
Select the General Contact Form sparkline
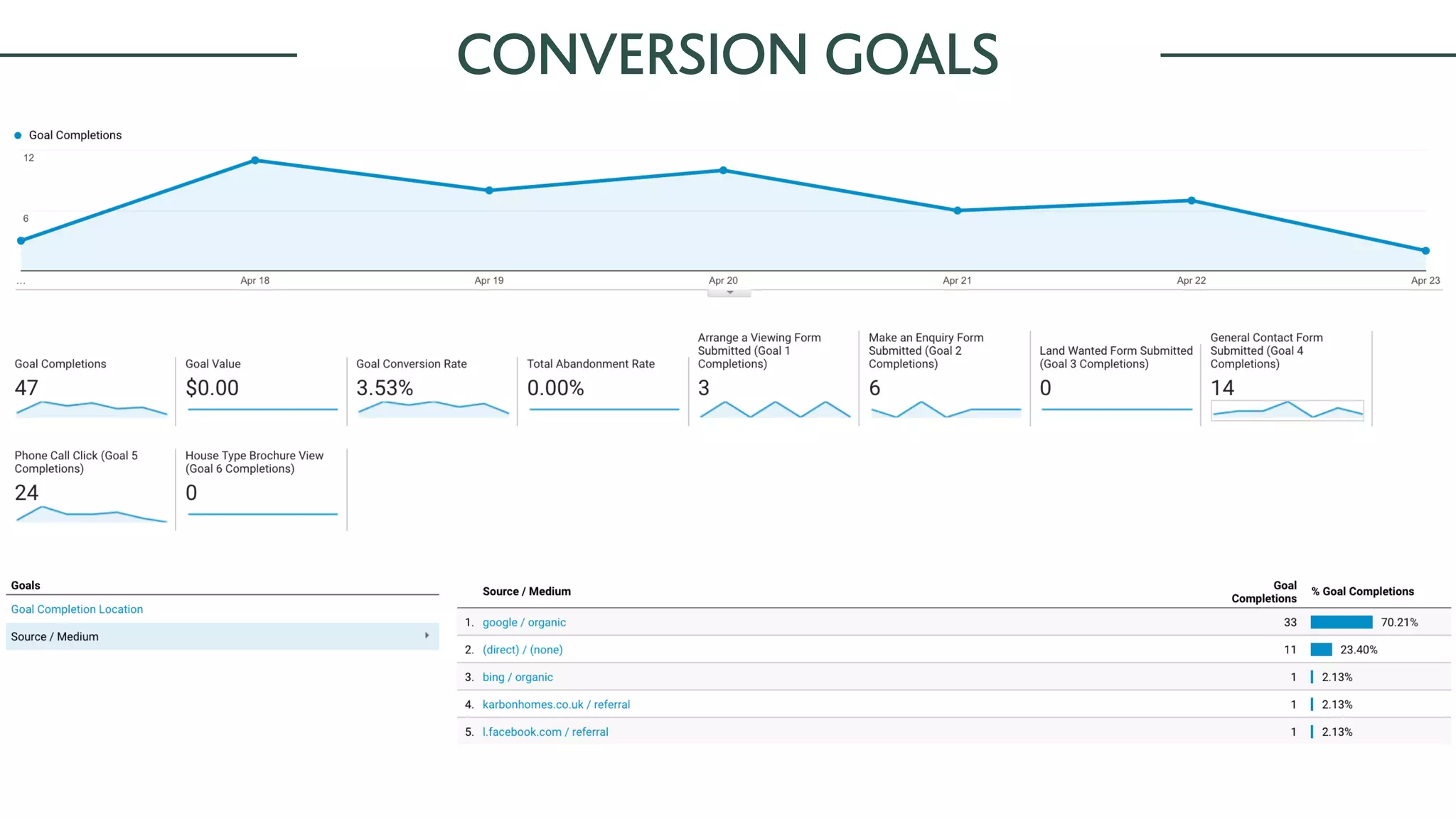[1287, 410]
